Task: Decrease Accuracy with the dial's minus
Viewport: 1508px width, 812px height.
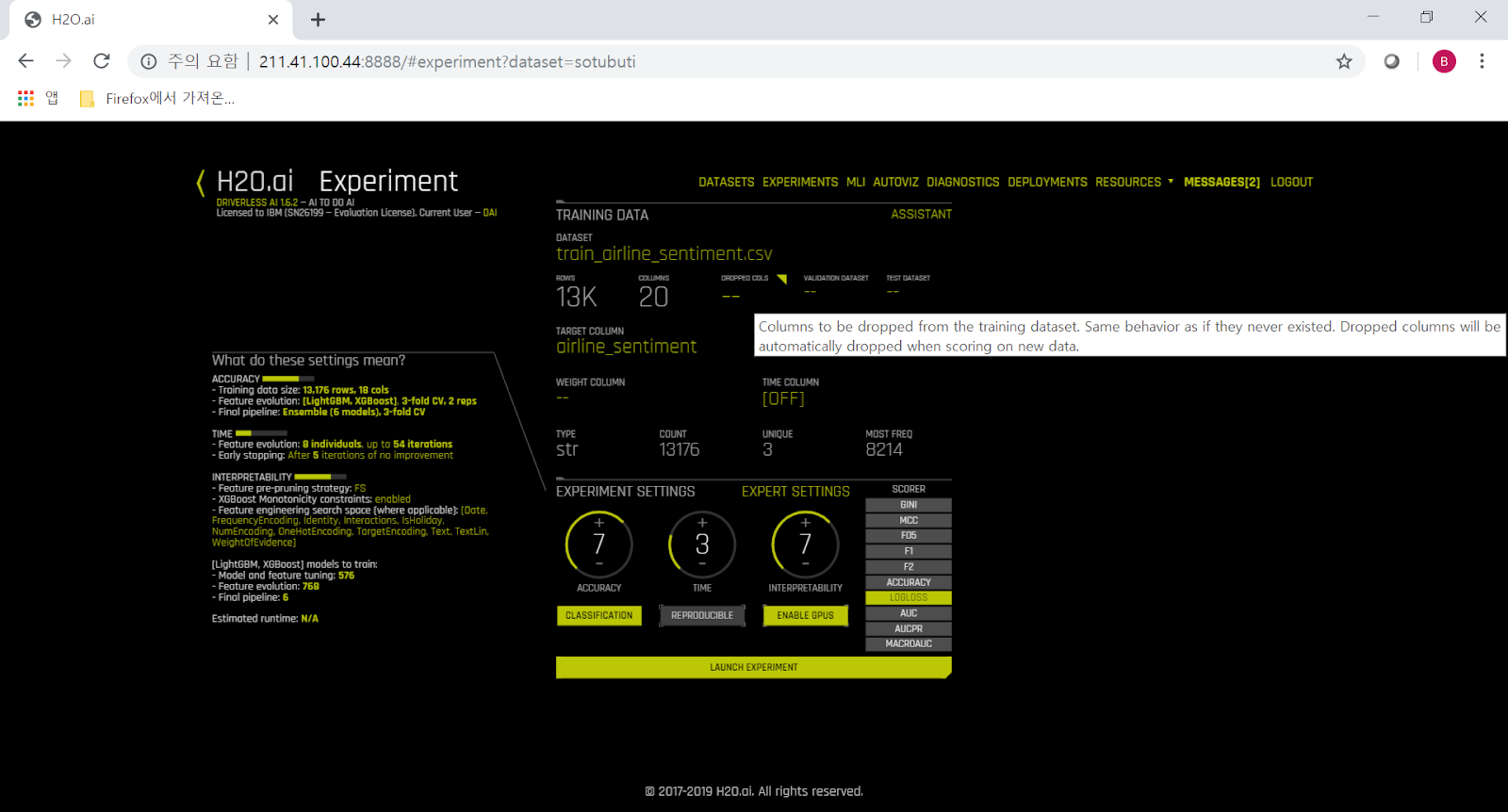Action: point(598,563)
